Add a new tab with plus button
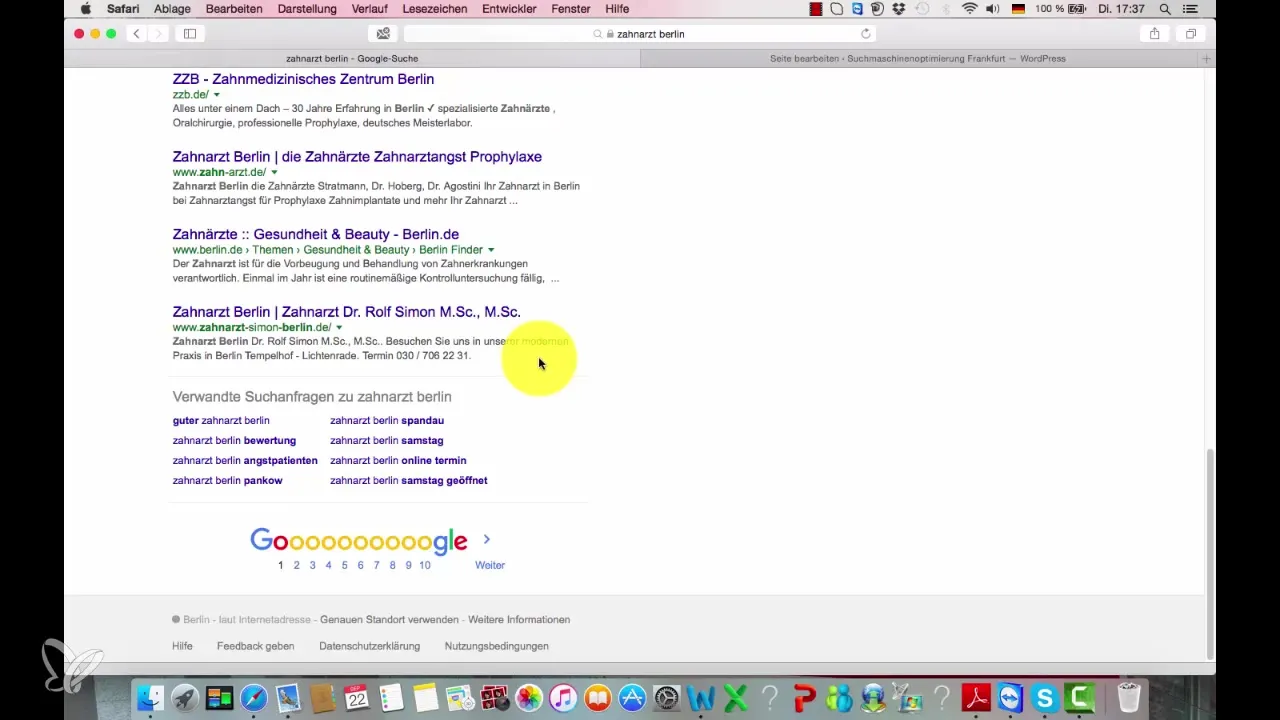The width and height of the screenshot is (1280, 720). coord(1206,59)
